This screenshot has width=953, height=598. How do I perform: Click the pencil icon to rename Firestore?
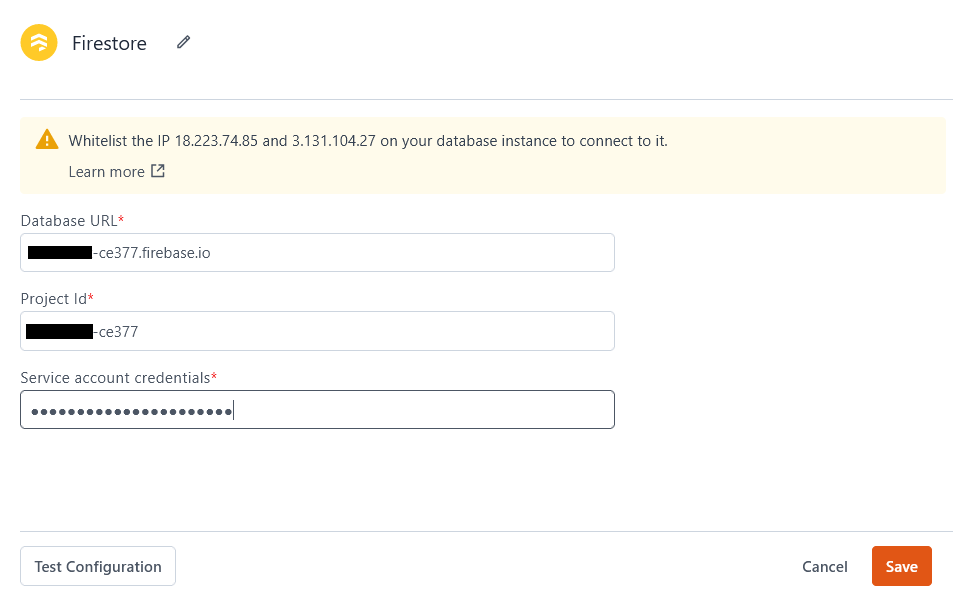pyautogui.click(x=182, y=43)
